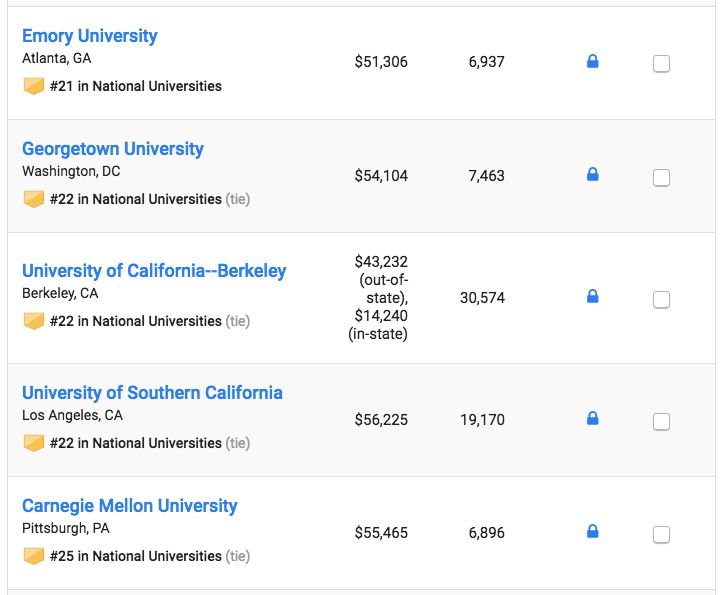Click Georgetown University's yellow ranking badge icon
The image size is (725, 595).
point(34,199)
